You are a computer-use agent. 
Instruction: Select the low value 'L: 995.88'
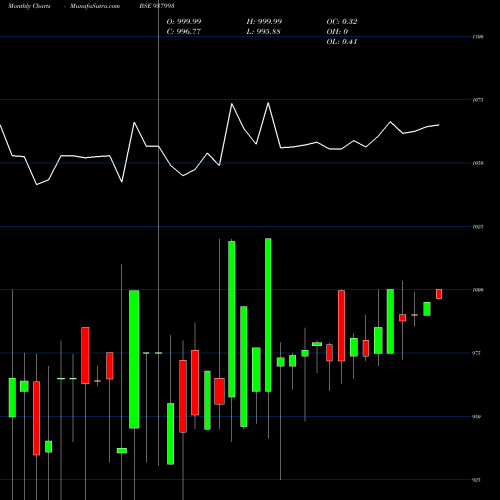263,31
